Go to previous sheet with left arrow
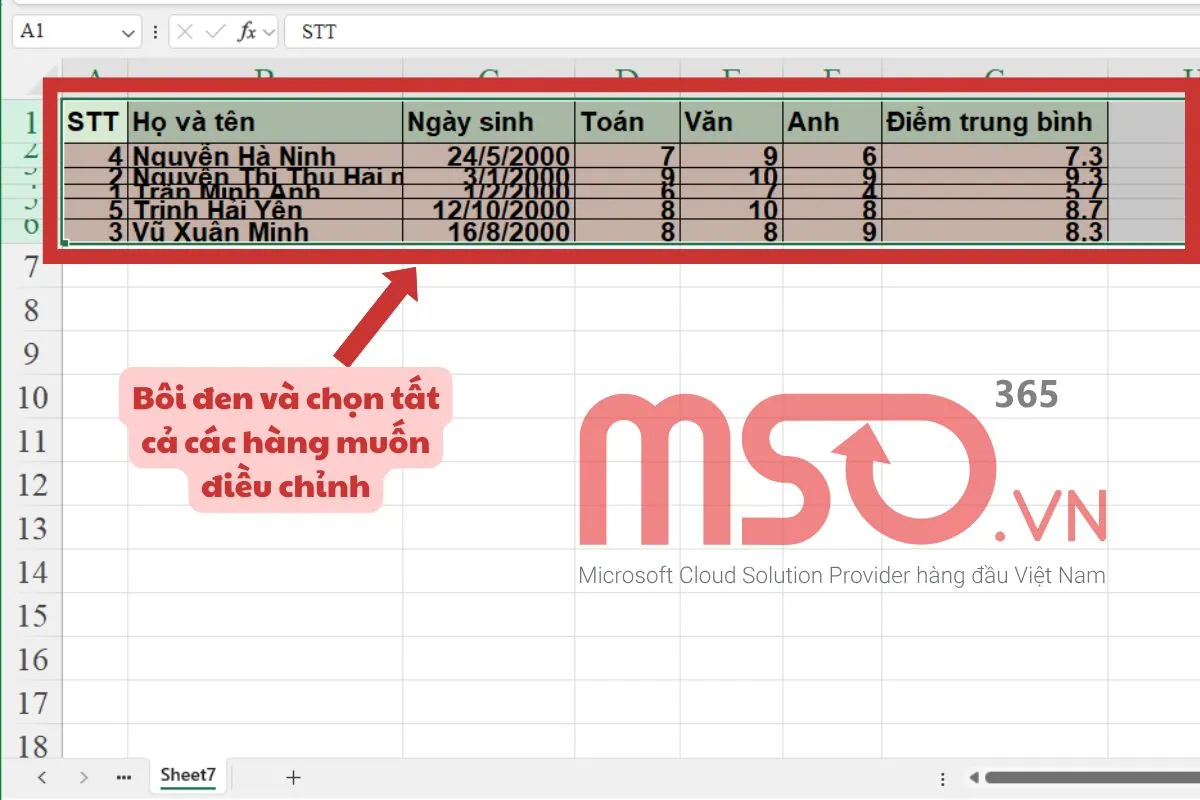1200x800 pixels. pyautogui.click(x=41, y=777)
